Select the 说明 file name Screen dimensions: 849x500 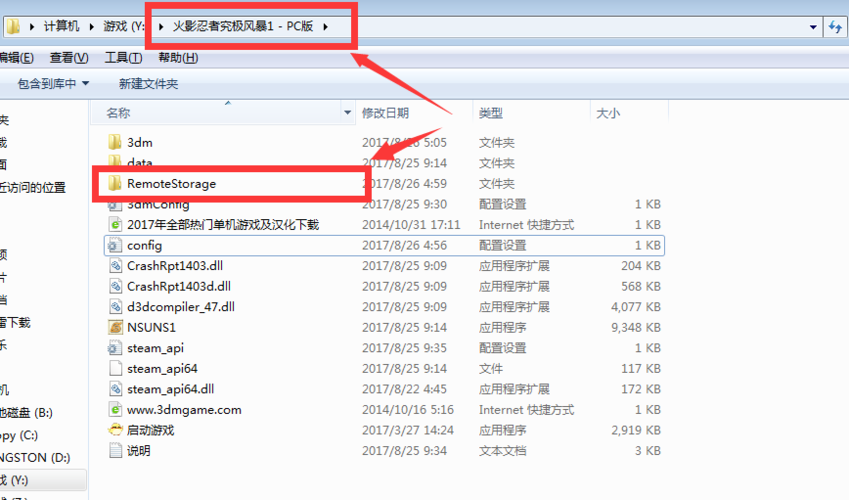tap(139, 451)
